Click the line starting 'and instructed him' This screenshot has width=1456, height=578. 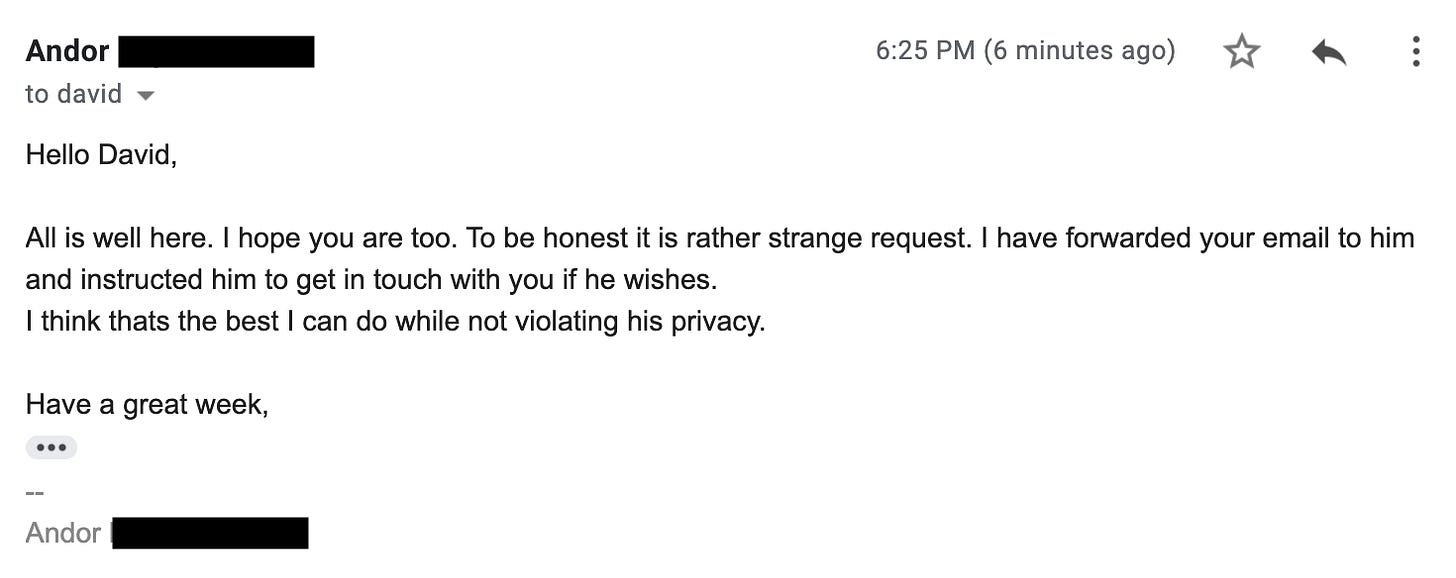[x=372, y=280]
